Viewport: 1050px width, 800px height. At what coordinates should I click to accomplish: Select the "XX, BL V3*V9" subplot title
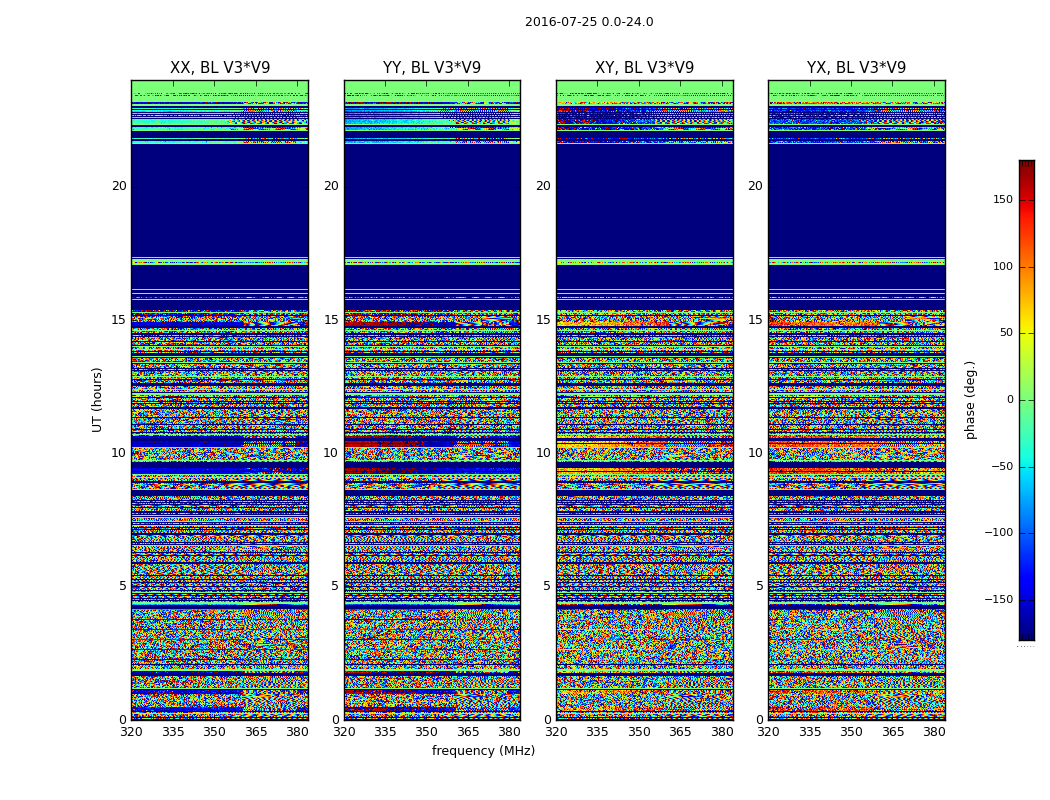[220, 68]
